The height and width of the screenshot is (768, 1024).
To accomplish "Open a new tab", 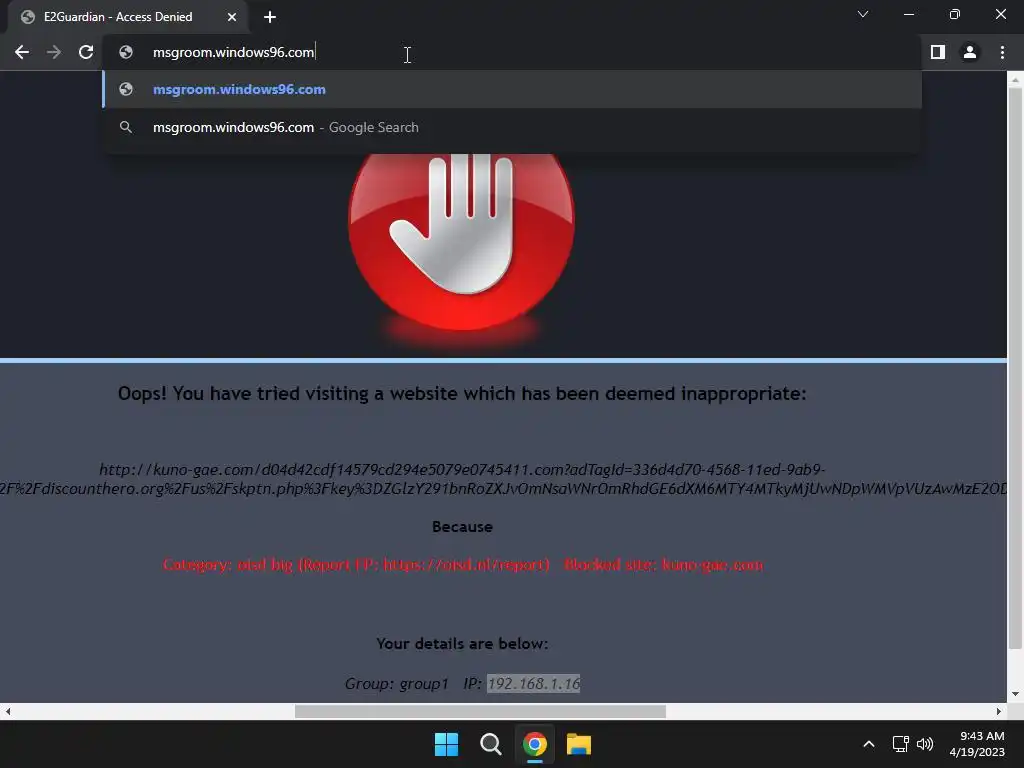I will point(270,17).
